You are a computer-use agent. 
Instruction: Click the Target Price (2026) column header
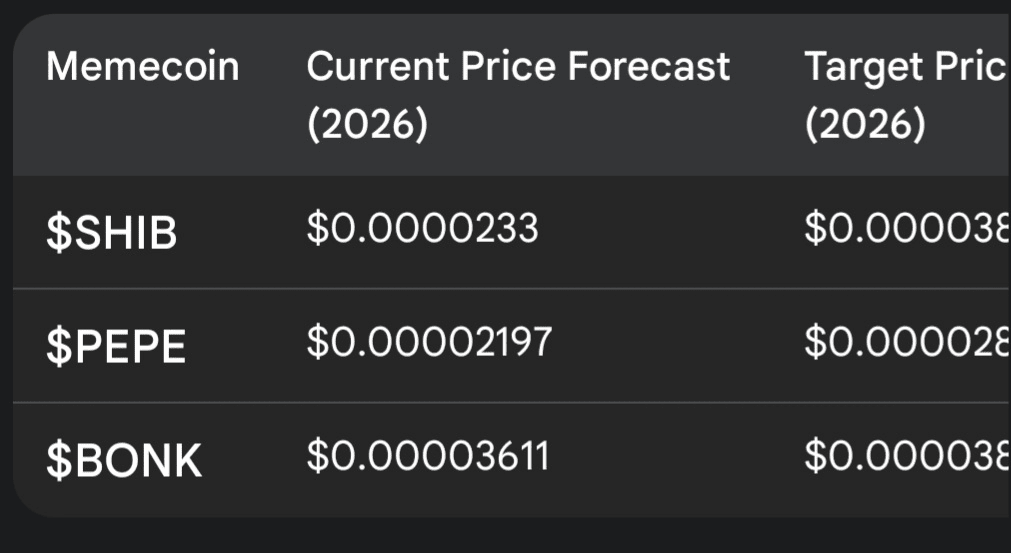point(906,95)
